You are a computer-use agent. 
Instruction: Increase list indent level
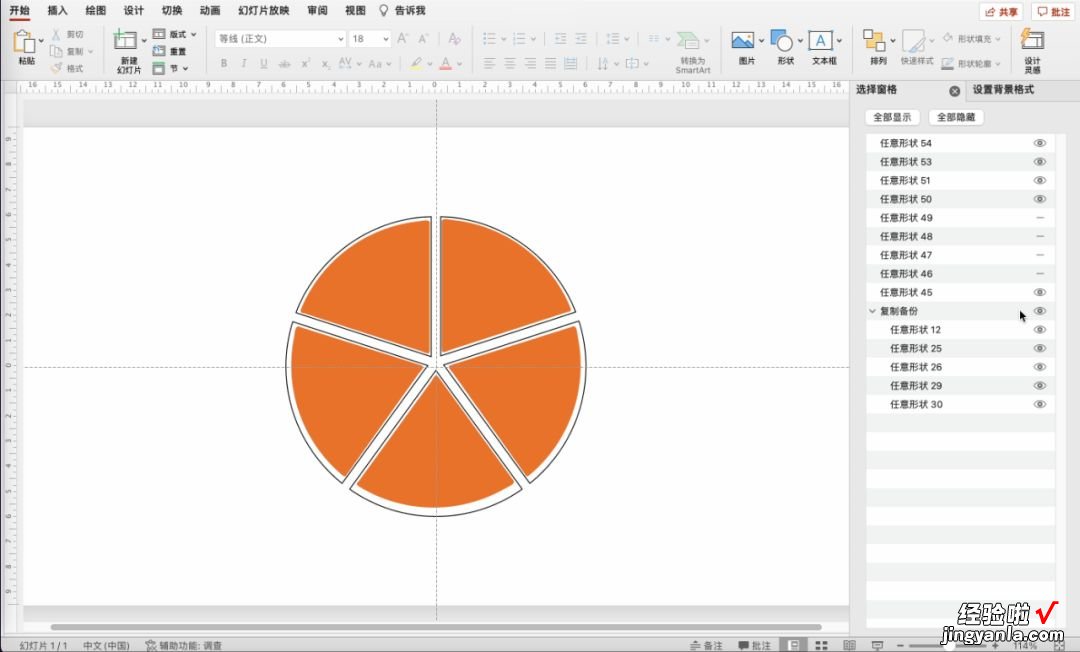coord(581,39)
